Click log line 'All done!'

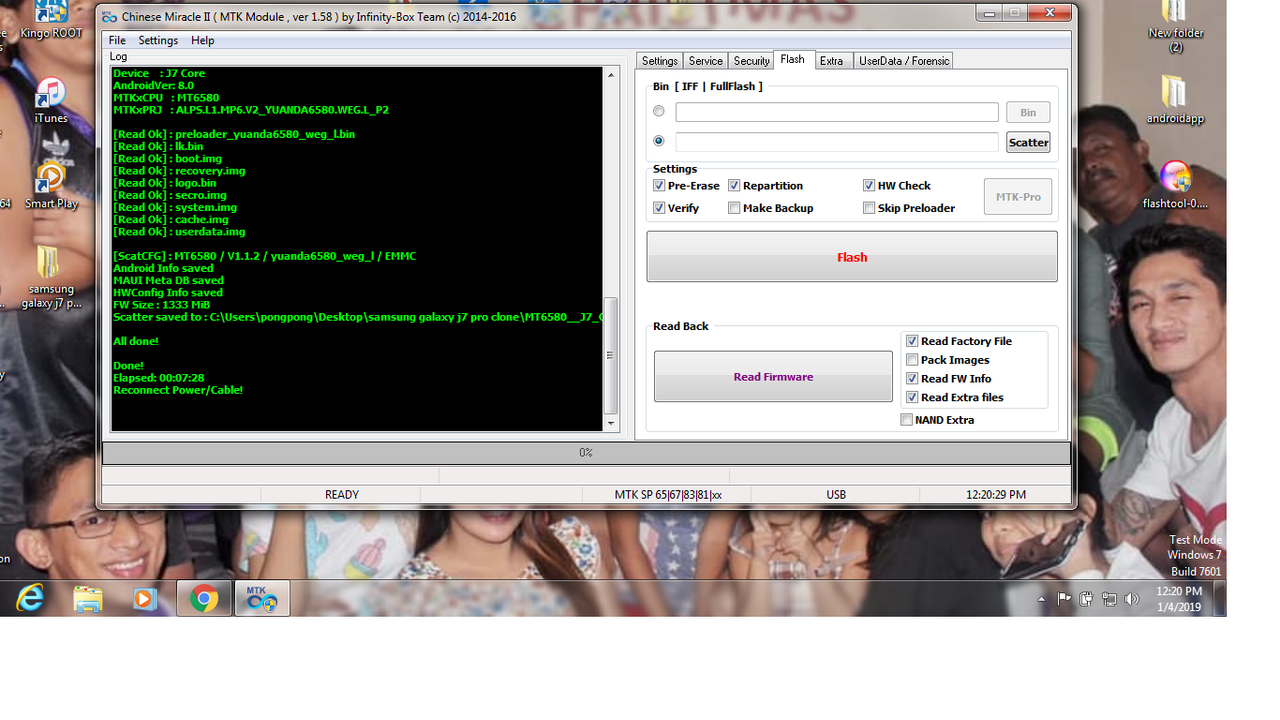[135, 341]
